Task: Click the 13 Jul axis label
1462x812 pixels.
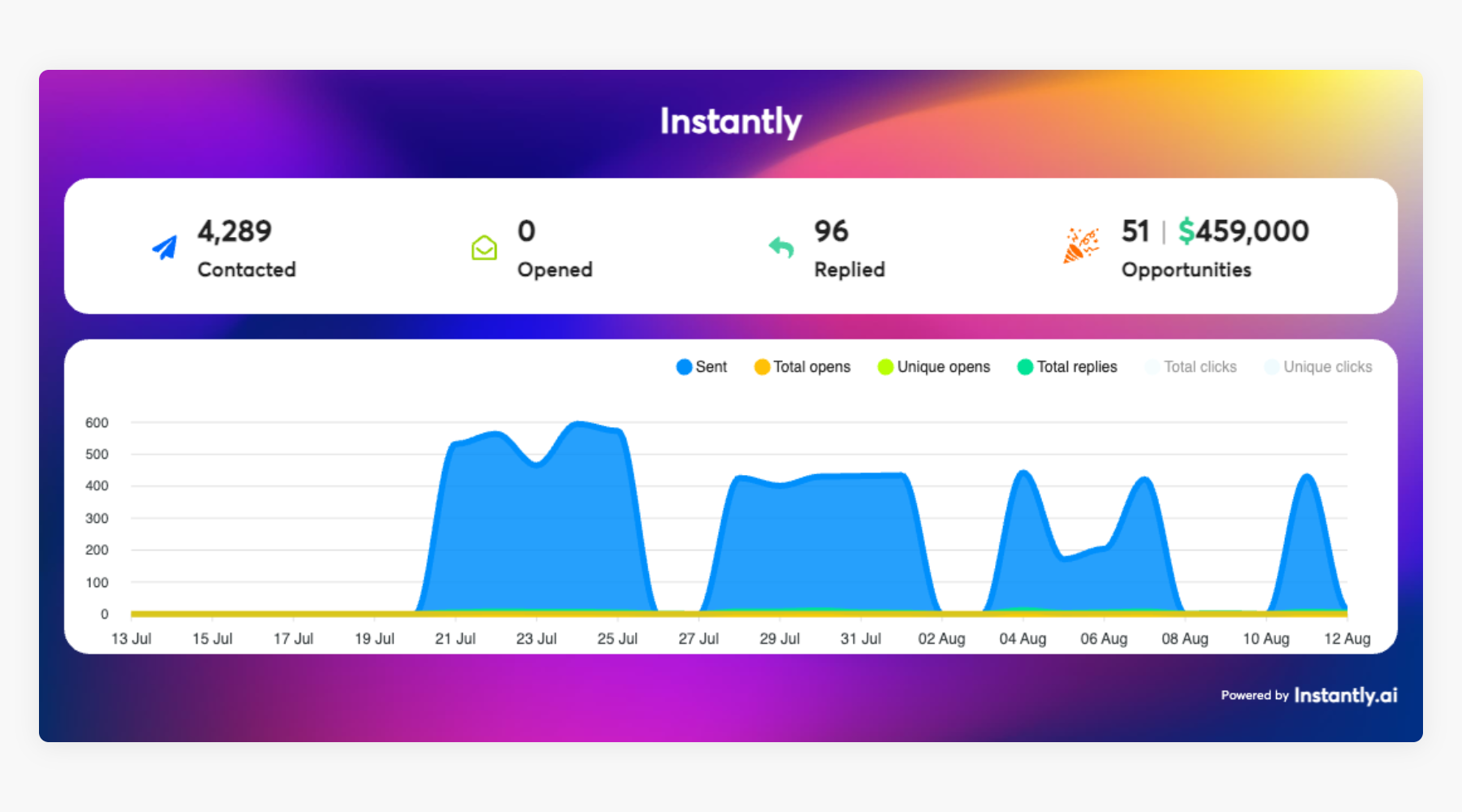Action: pos(132,639)
